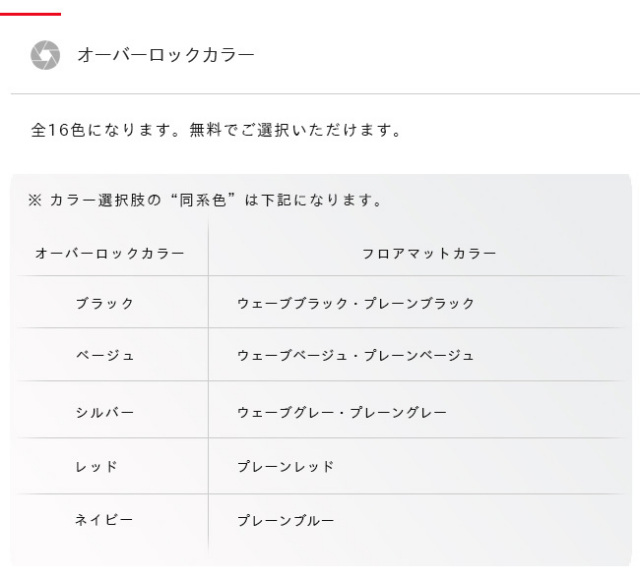Click the フロアマットカラー column header
This screenshot has height=577, width=640.
pyautogui.click(x=428, y=253)
